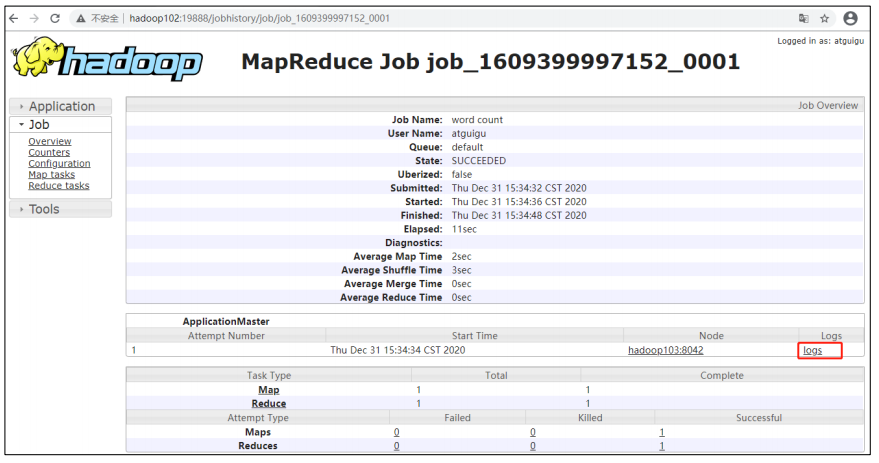The image size is (879, 463).
Task: Open the Overview link under Job
Action: point(50,141)
